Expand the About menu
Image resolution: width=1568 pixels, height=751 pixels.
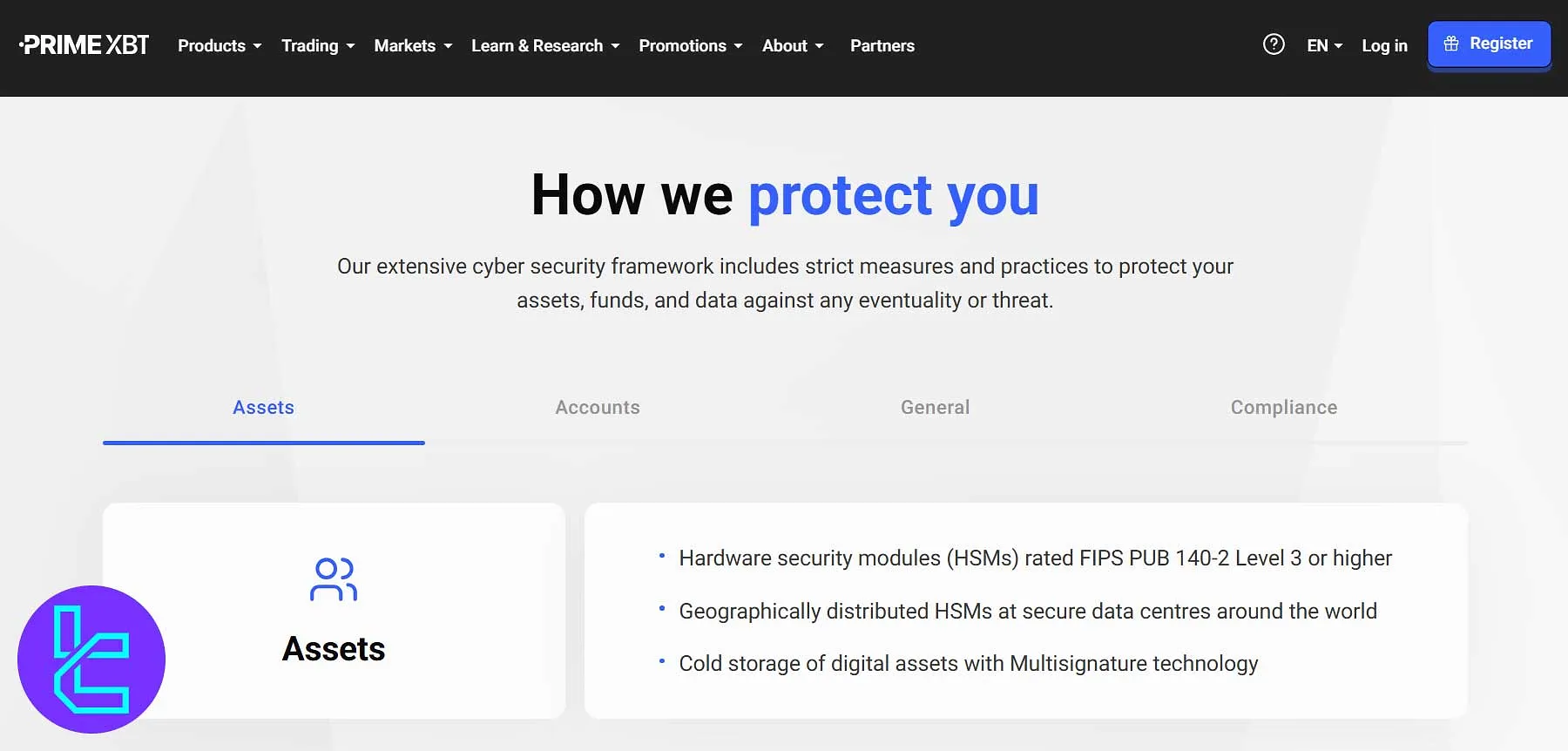[x=792, y=45]
